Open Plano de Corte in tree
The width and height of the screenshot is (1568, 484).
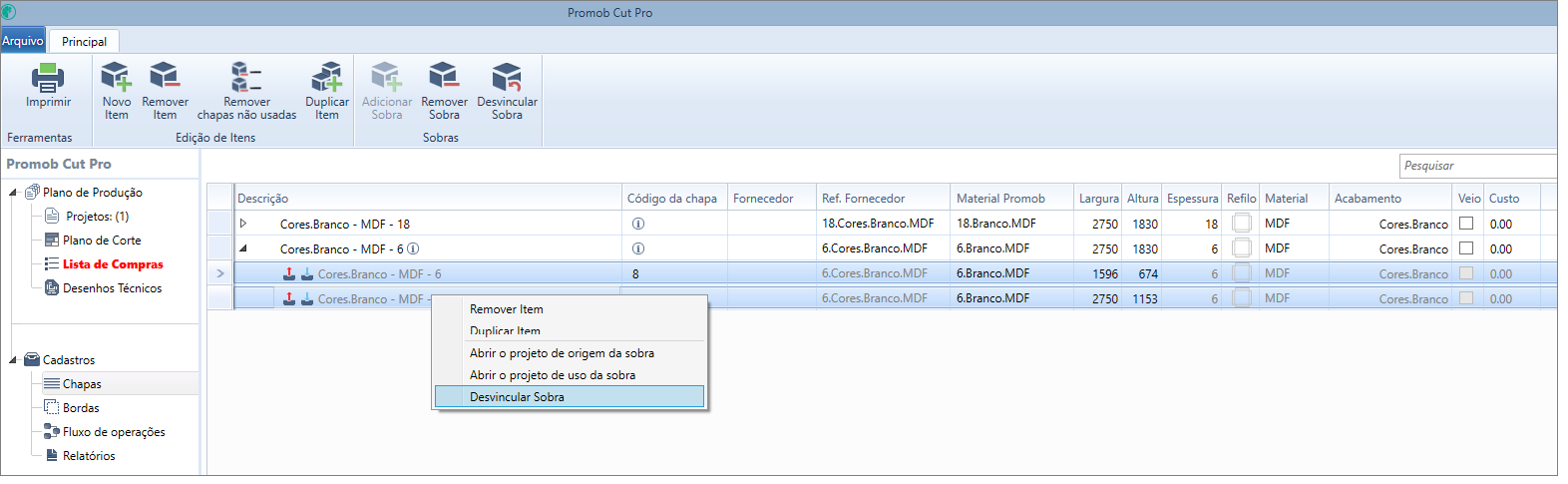tap(102, 241)
